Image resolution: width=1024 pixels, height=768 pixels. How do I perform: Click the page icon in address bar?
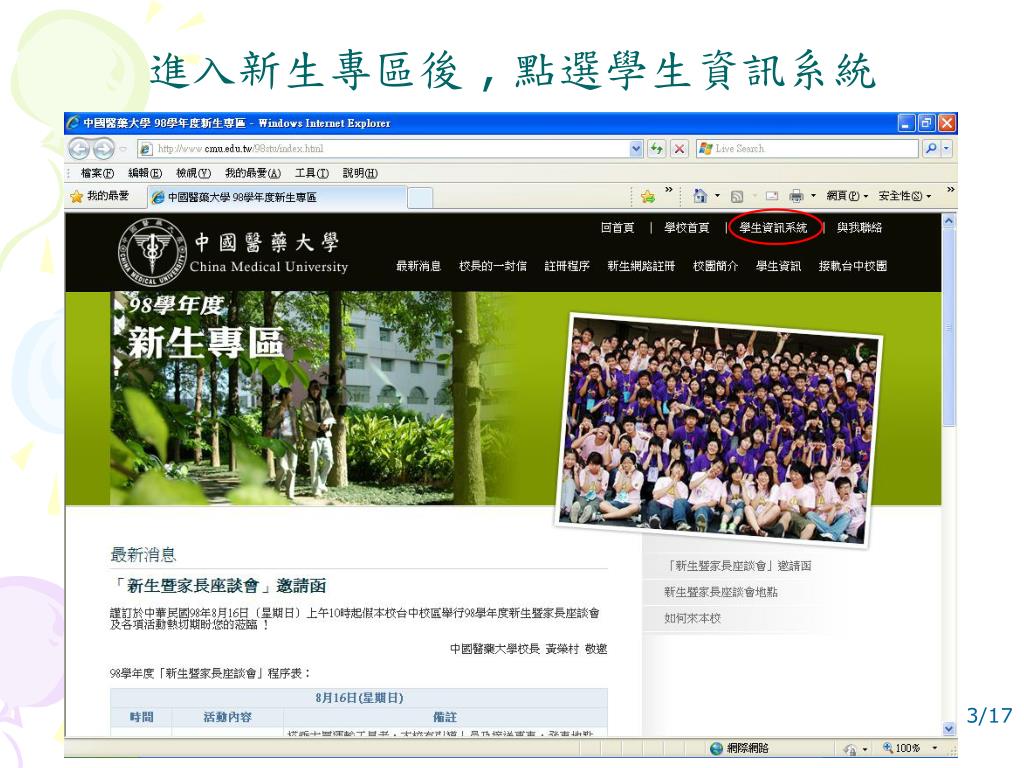click(146, 149)
